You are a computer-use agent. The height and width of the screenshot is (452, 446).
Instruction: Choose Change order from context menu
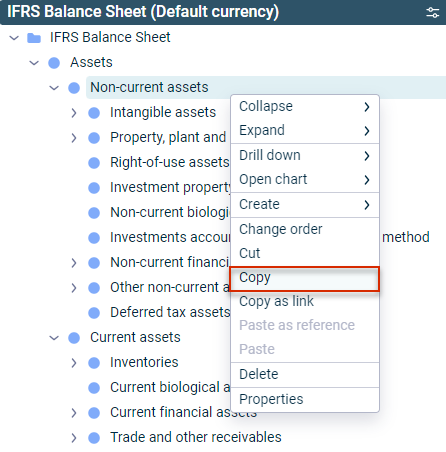[x=305, y=229]
